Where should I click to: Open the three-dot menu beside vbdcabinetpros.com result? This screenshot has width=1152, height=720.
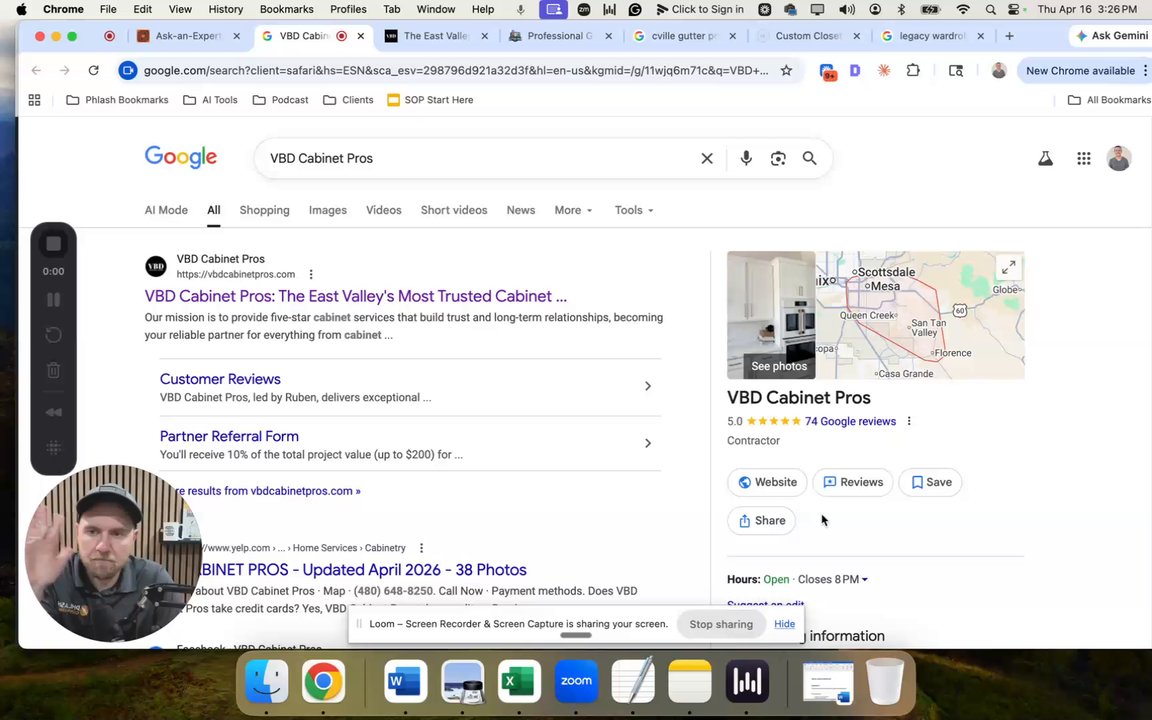coord(312,274)
